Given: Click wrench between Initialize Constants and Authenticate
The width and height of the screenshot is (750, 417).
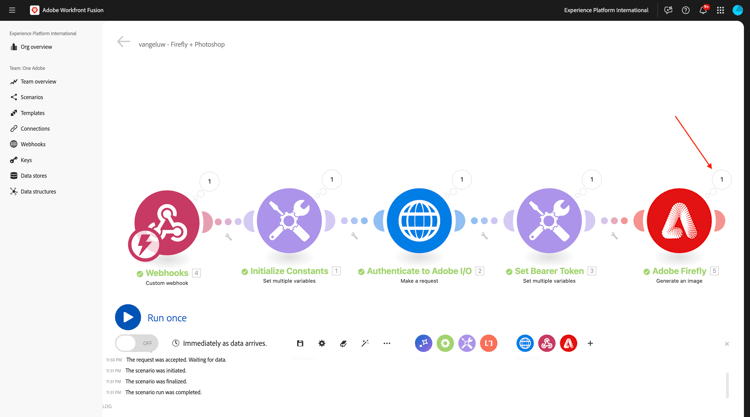Looking at the screenshot, I should pyautogui.click(x=354, y=235).
